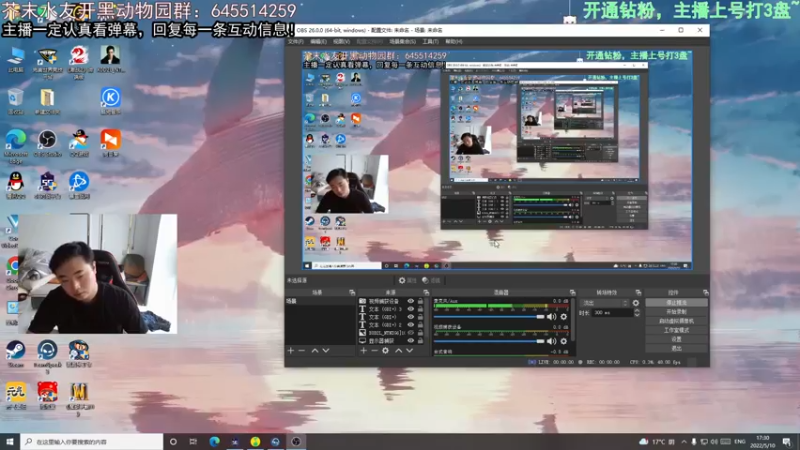Click the transition 时长 duration input field

(x=612, y=313)
